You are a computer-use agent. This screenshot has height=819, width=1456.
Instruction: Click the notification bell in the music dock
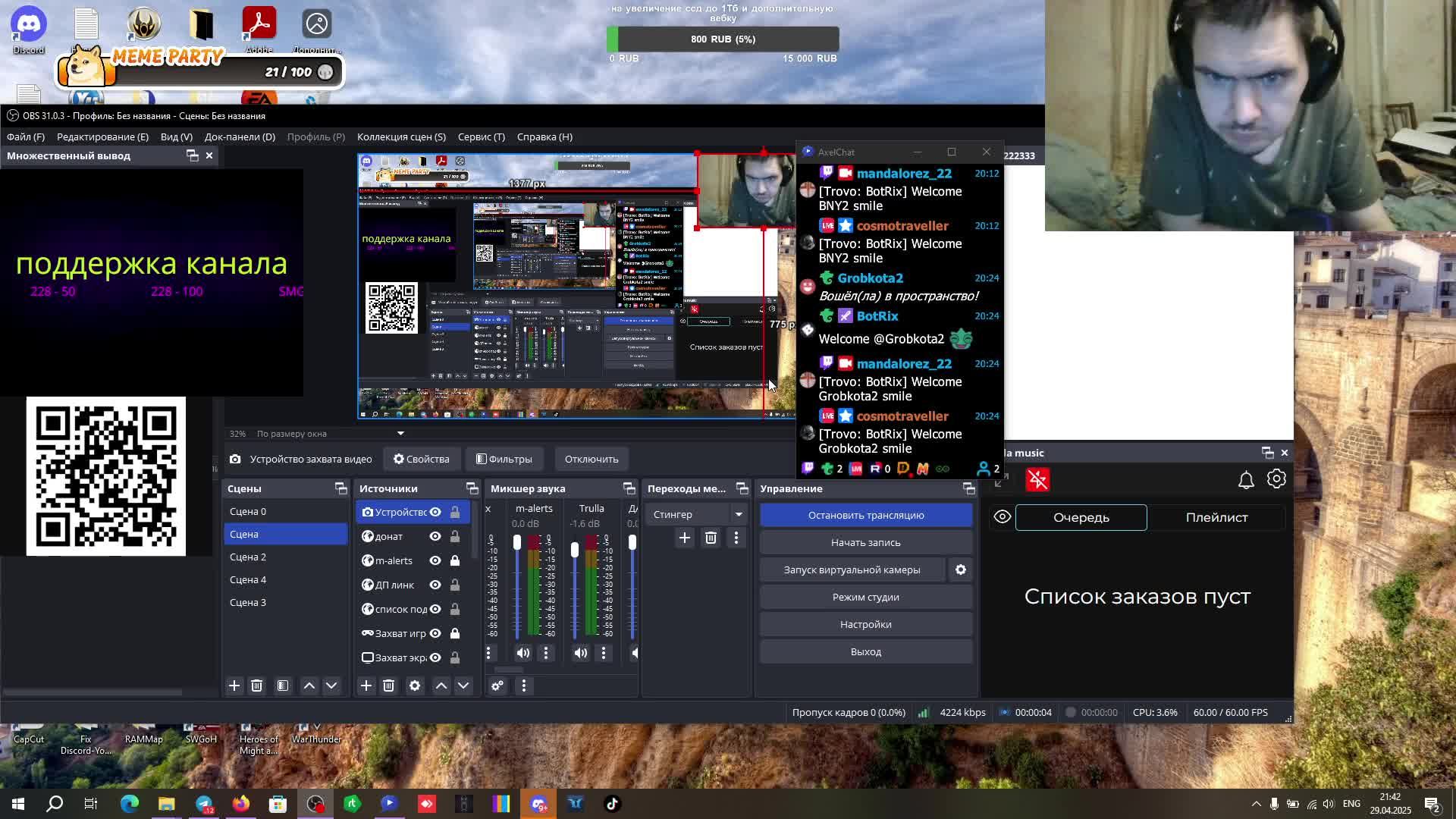coord(1246,479)
